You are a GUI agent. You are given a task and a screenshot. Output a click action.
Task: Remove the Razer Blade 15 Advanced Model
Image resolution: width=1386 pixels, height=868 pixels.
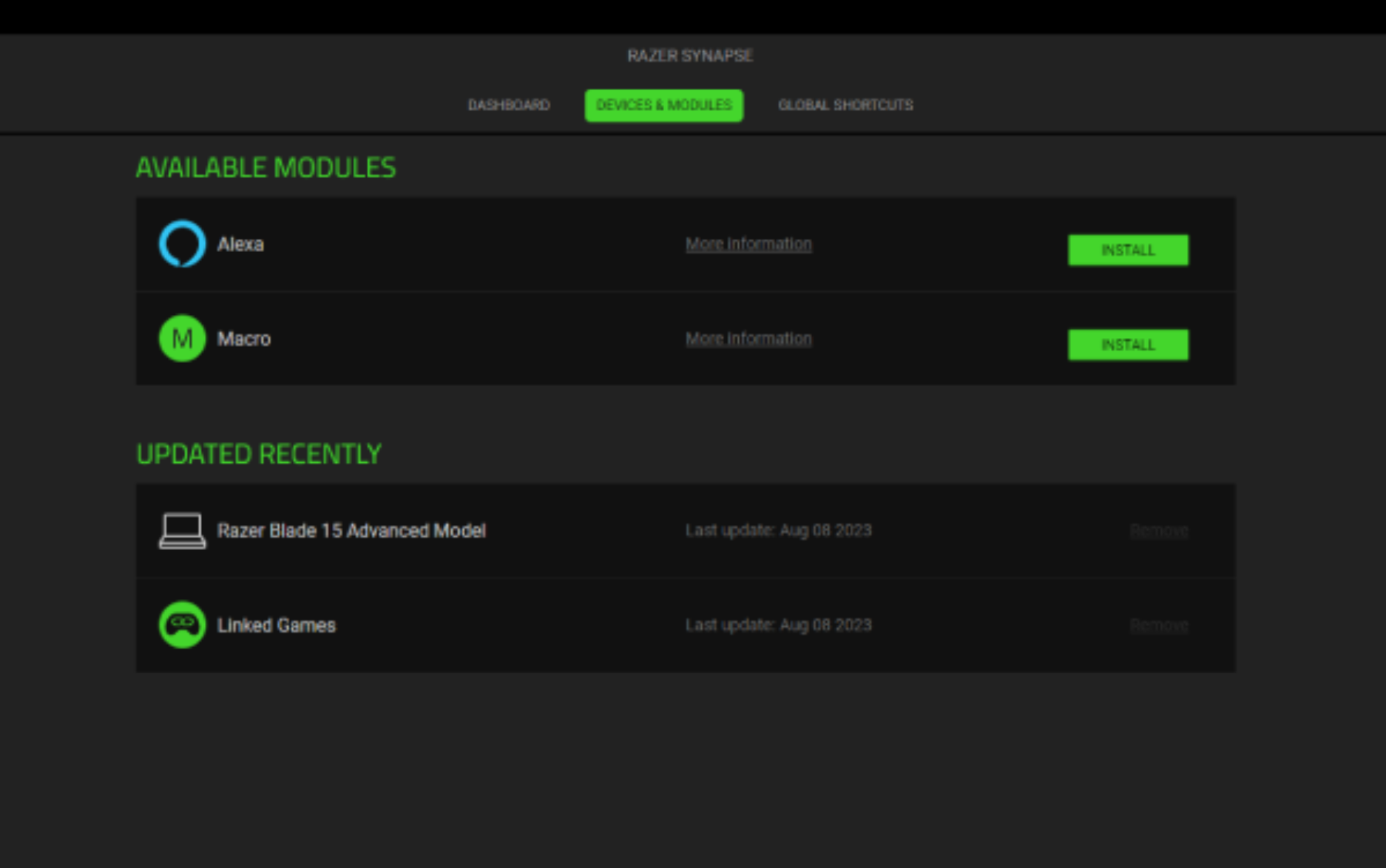point(1158,530)
